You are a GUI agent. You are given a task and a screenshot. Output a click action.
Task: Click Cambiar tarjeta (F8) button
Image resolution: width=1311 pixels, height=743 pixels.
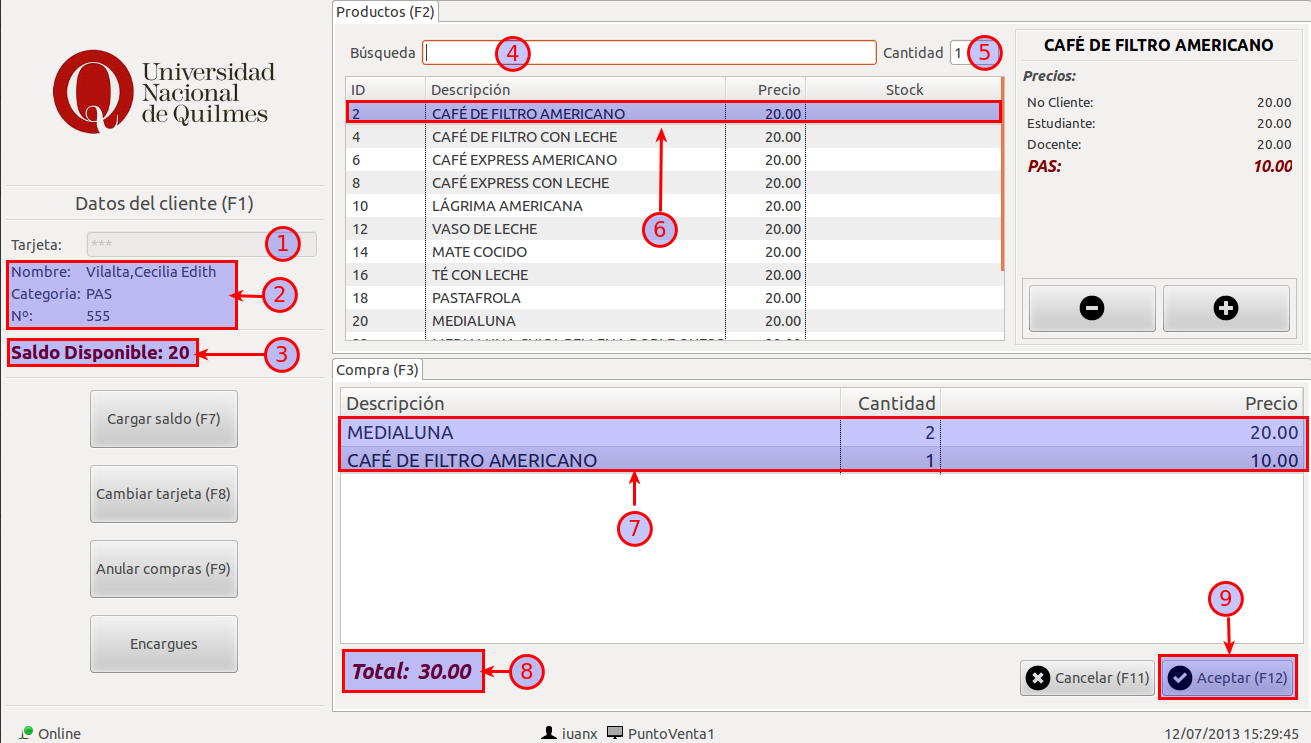coord(164,494)
